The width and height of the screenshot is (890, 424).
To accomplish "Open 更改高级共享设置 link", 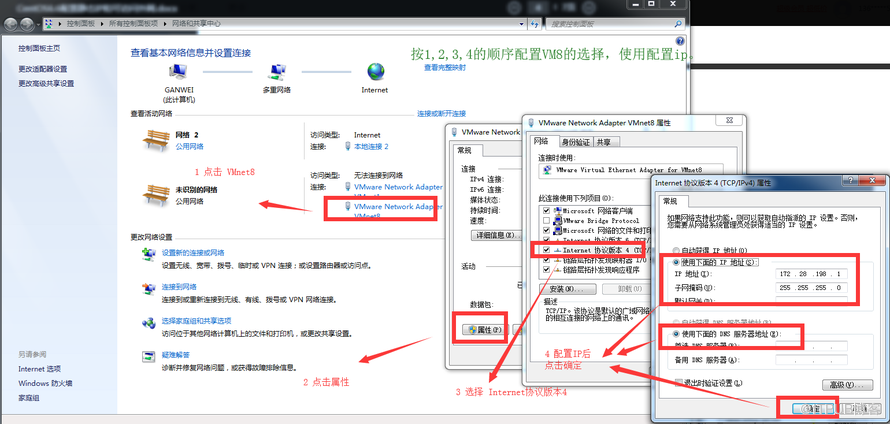I will [x=46, y=83].
